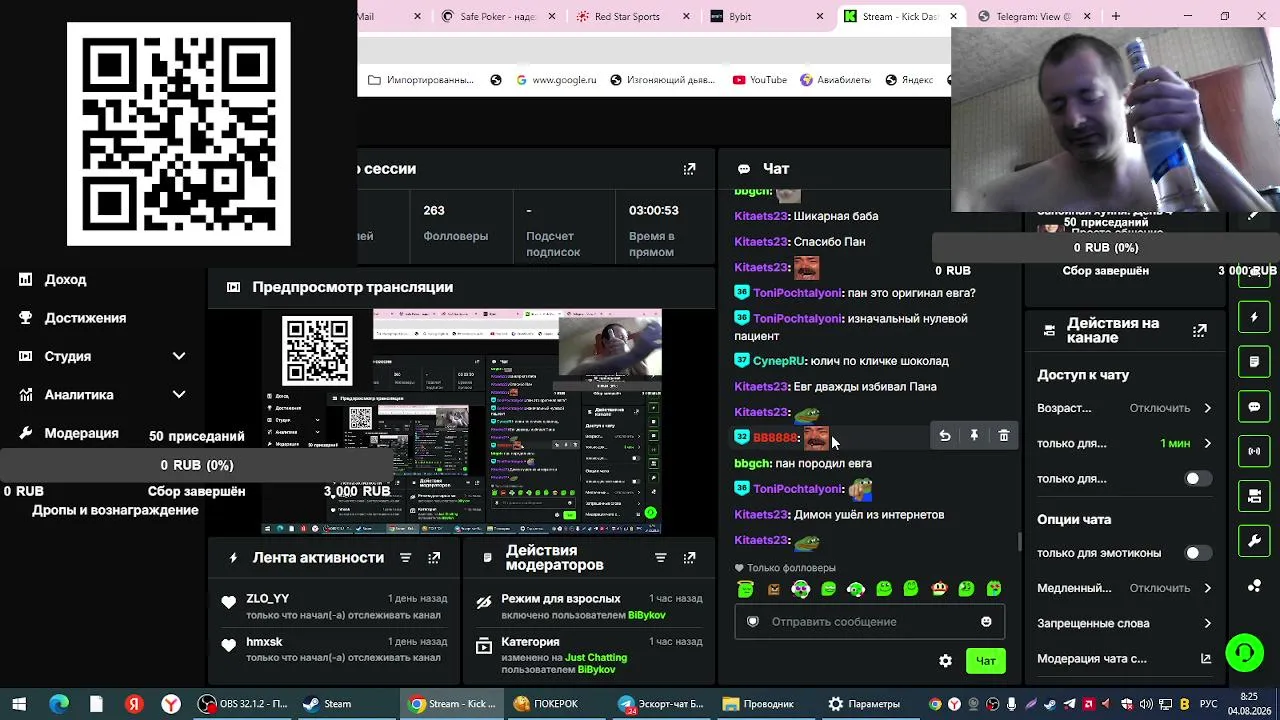Open the lightning activity widget in right sidebar
Viewport: 1280px width, 720px height.
pos(1254,318)
